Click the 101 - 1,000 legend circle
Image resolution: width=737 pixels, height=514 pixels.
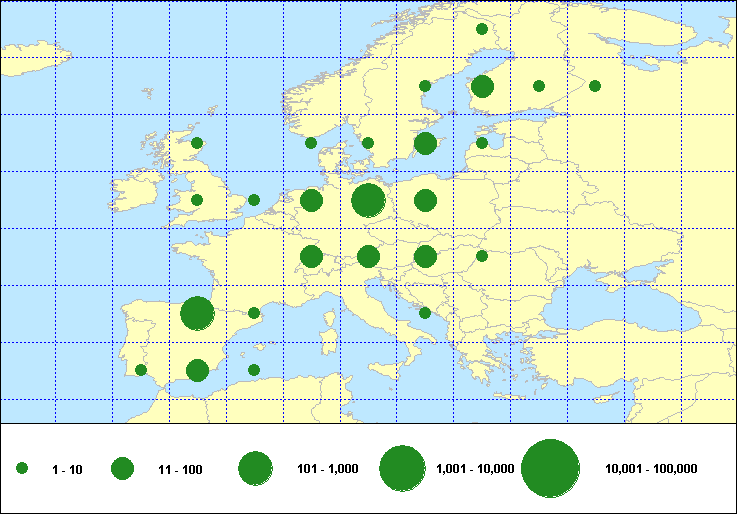point(256,468)
